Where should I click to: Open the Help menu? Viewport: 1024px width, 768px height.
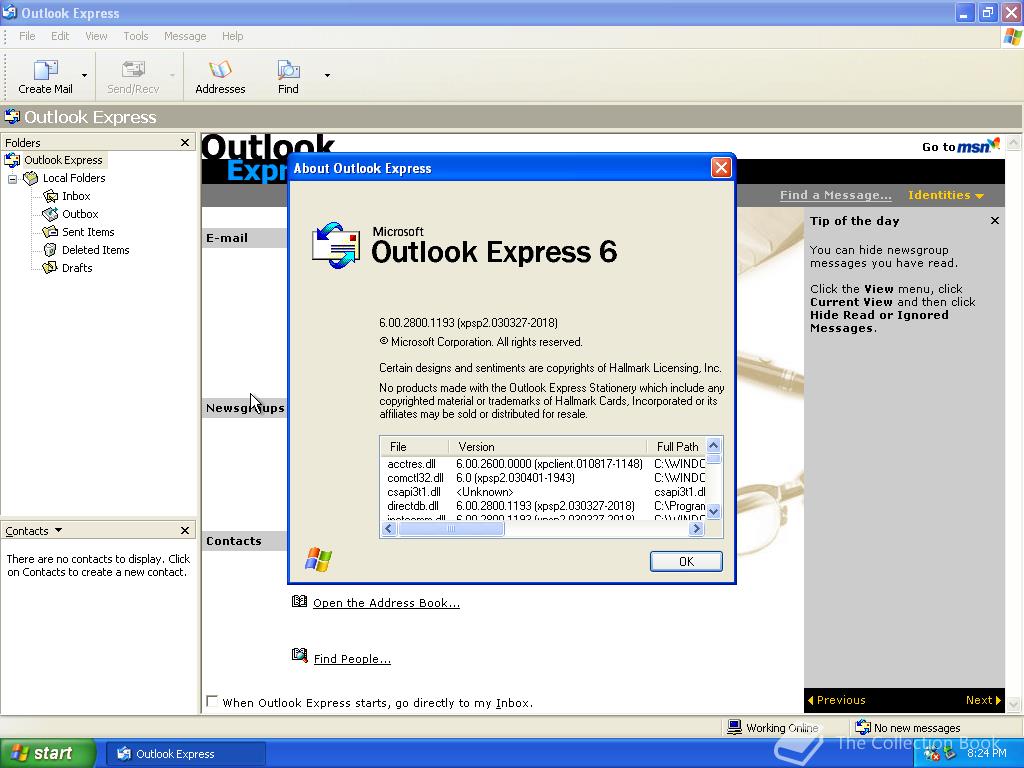tap(232, 36)
